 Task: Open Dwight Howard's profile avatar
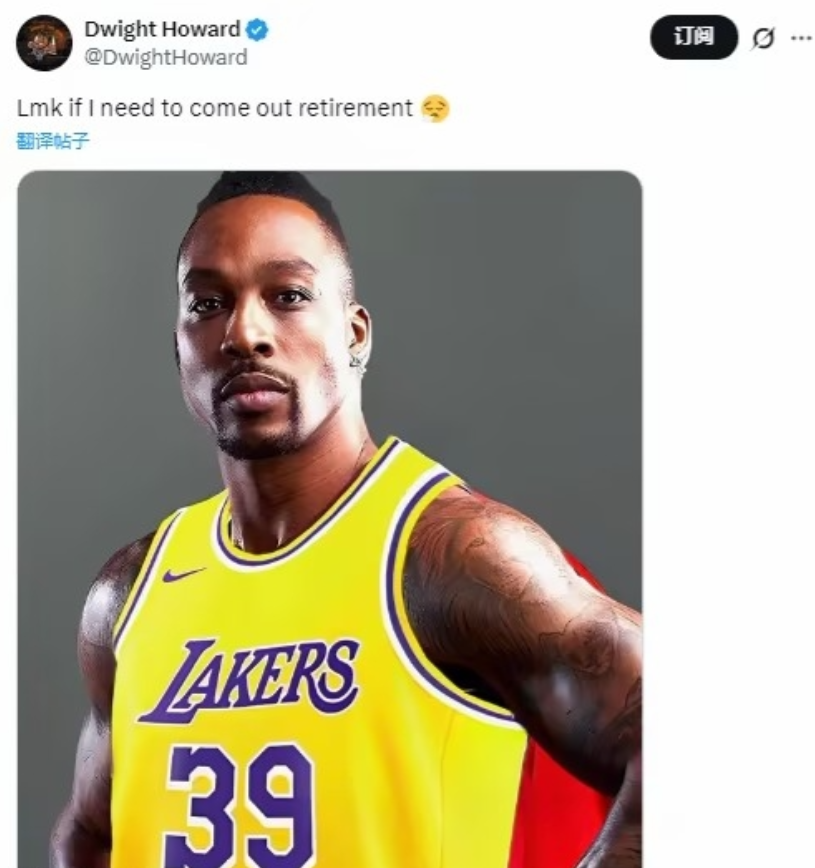click(x=44, y=43)
